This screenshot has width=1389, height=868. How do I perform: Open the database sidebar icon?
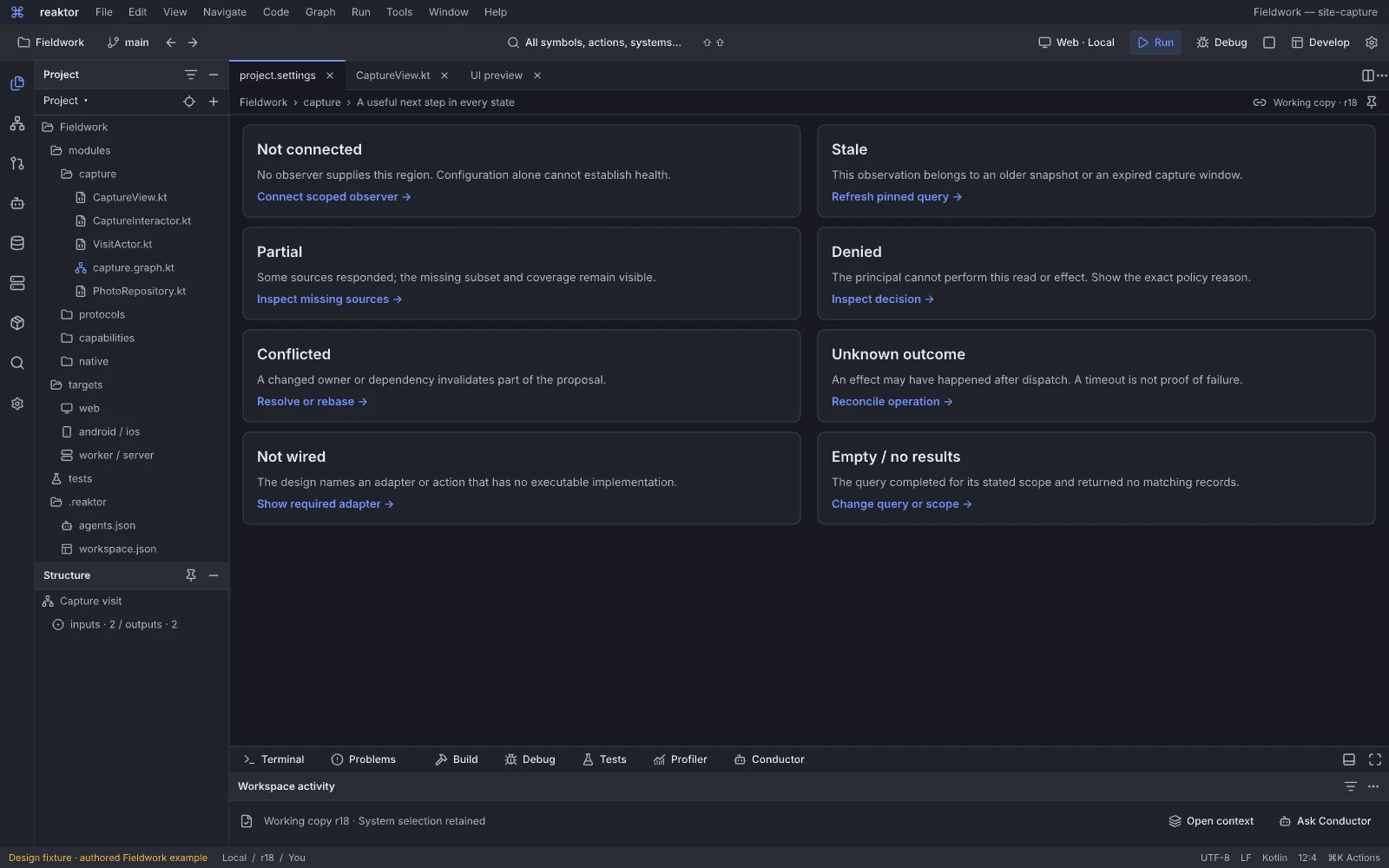click(17, 243)
